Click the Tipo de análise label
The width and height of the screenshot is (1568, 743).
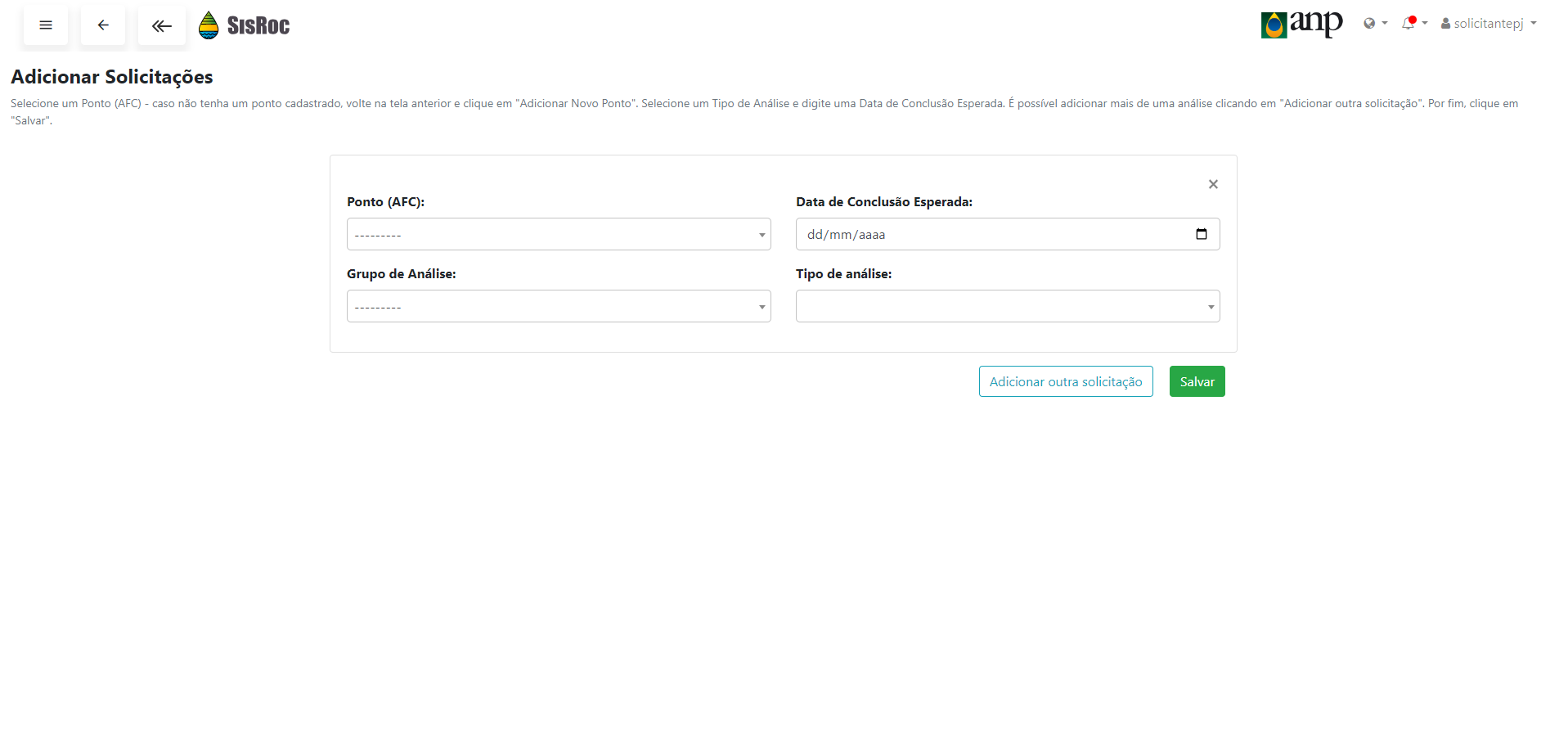pos(844,274)
